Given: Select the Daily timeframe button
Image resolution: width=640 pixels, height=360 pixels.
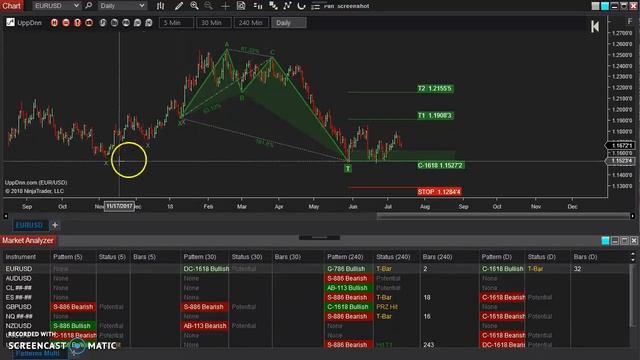Looking at the screenshot, I should click(289, 23).
